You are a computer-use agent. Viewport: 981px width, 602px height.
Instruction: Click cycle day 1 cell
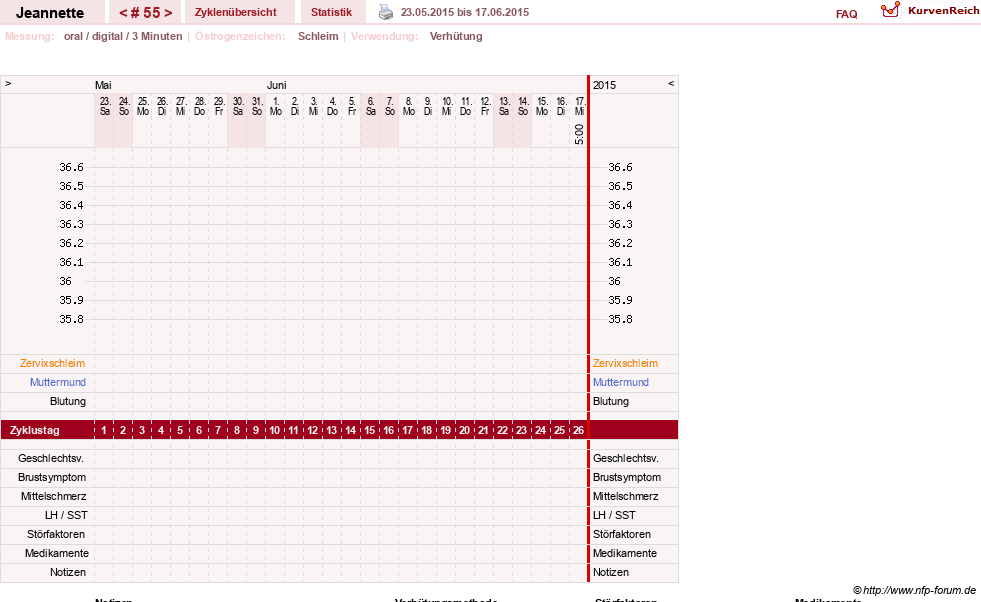104,431
